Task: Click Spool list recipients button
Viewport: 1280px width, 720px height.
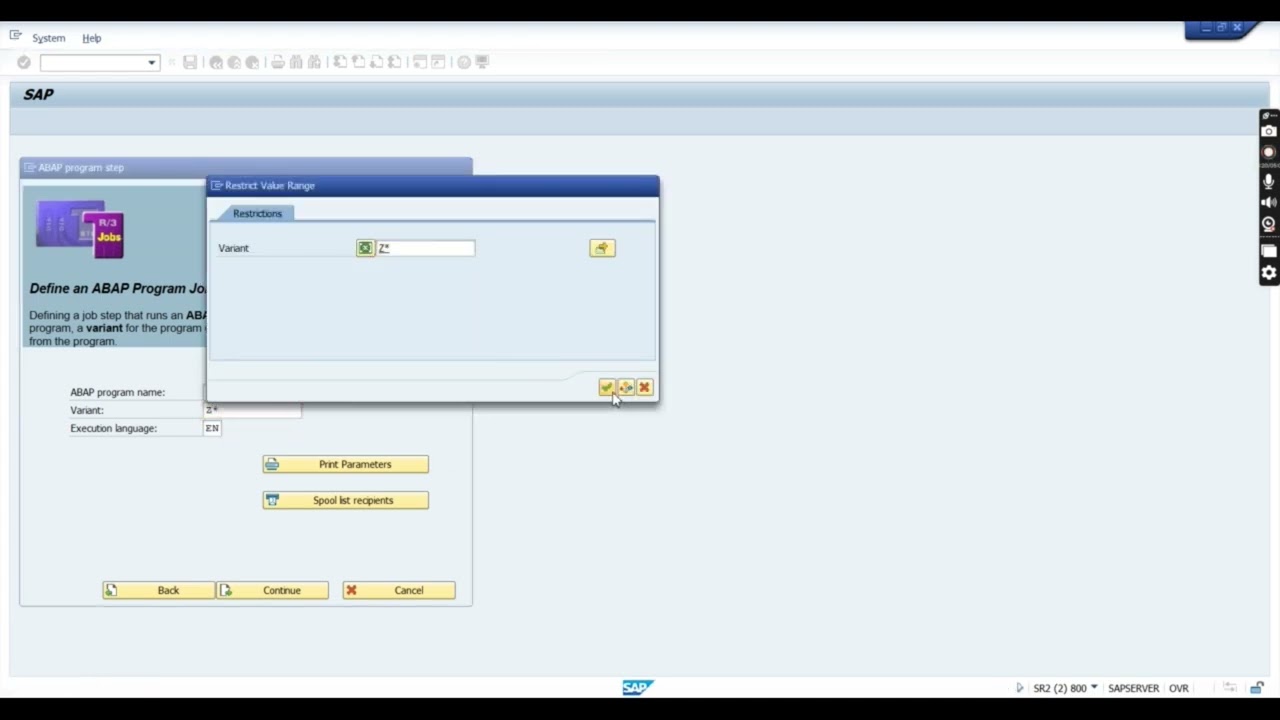Action: pyautogui.click(x=346, y=500)
